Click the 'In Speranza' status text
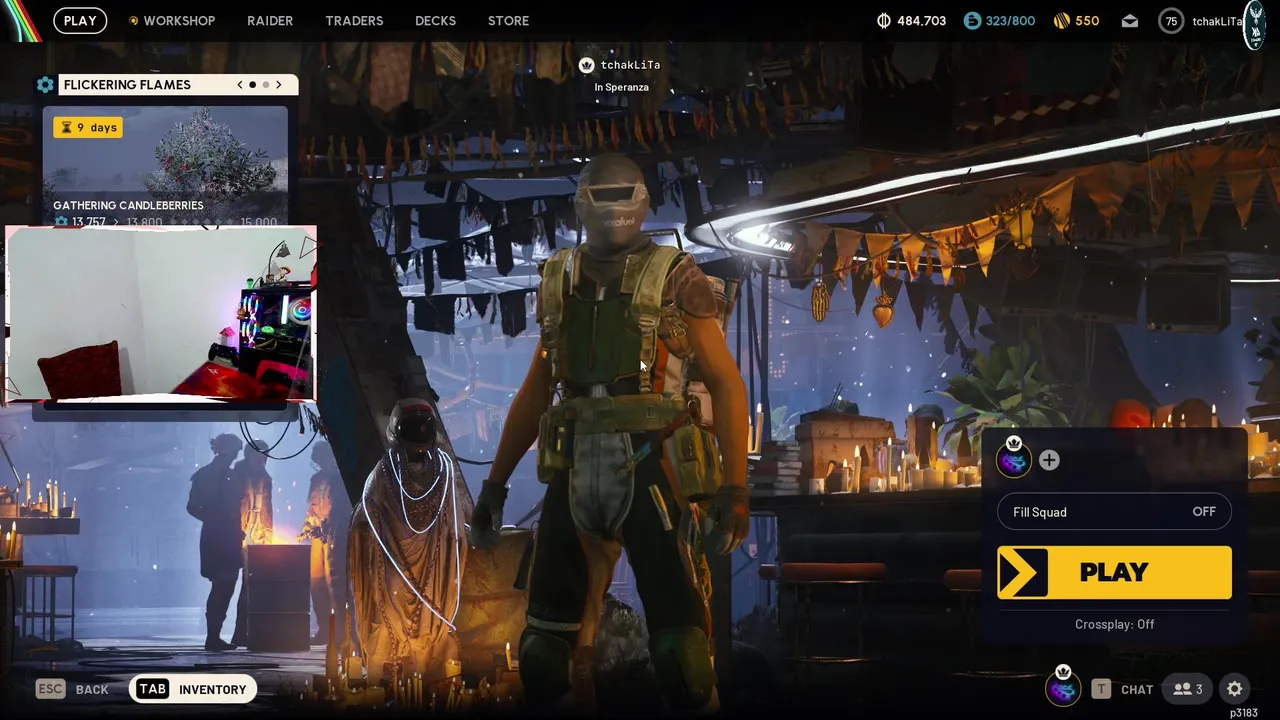 tap(621, 87)
